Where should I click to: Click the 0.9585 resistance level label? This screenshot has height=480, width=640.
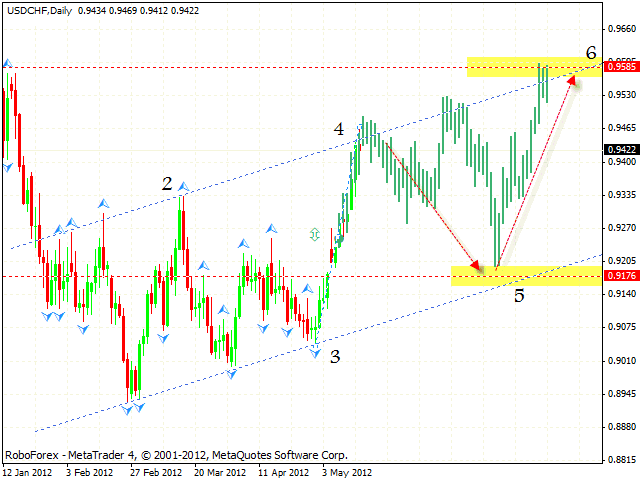[x=621, y=68]
